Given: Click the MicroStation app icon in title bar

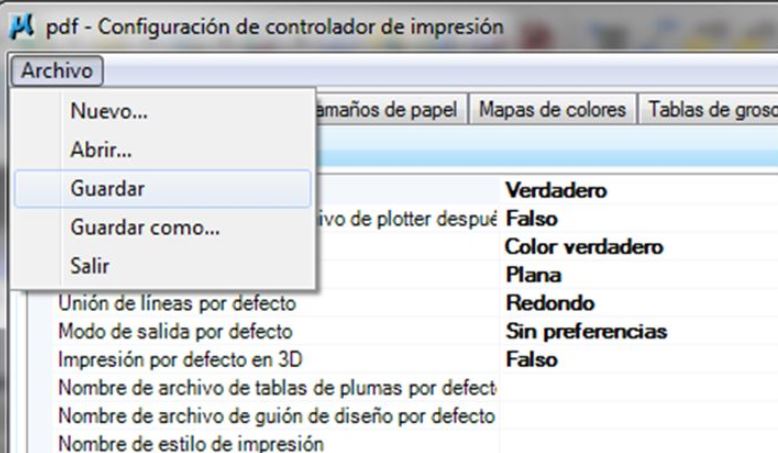Looking at the screenshot, I should (21, 27).
